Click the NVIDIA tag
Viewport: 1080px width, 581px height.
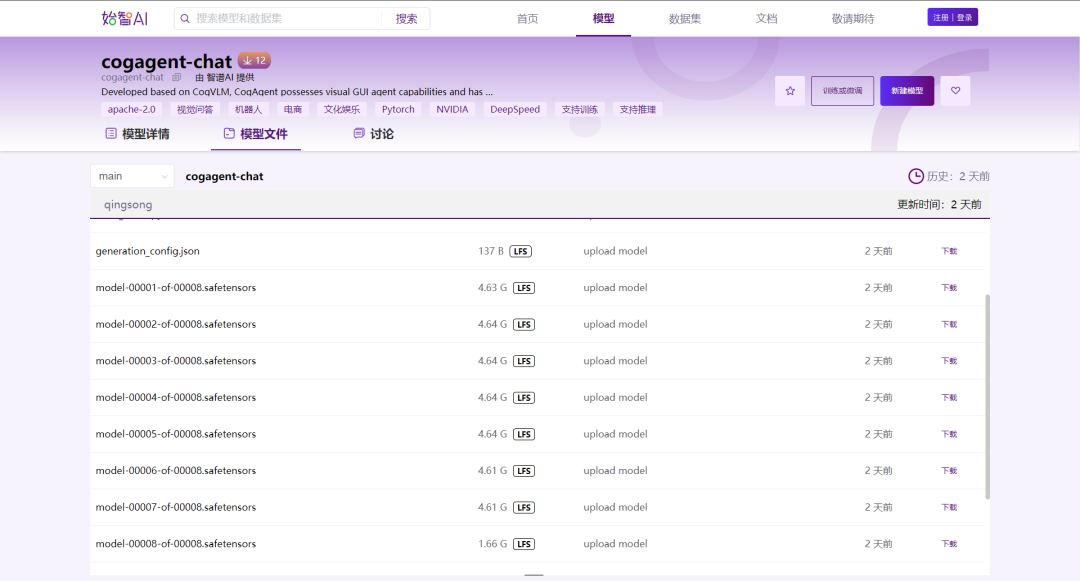(452, 109)
